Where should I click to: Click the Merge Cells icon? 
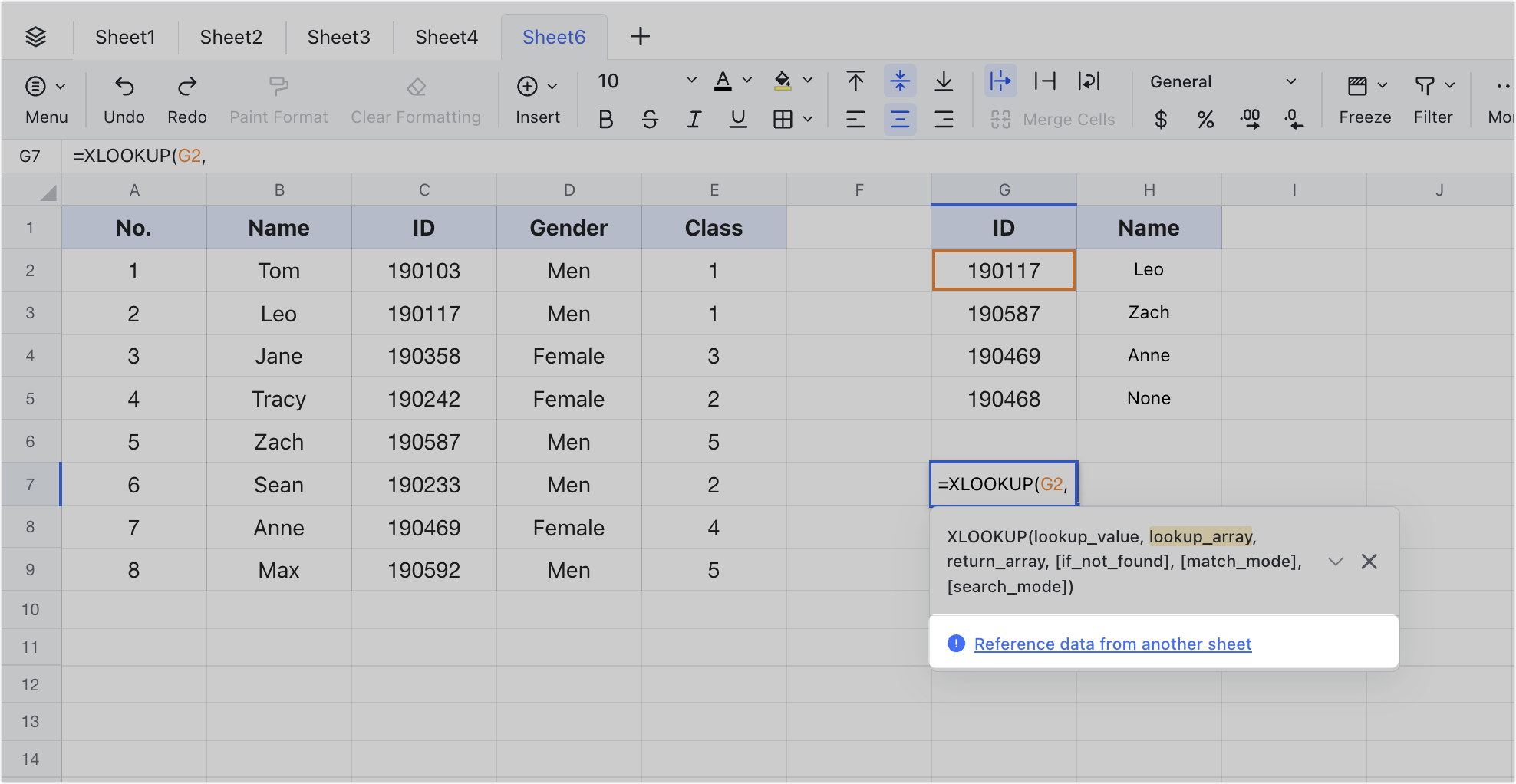click(x=1000, y=119)
